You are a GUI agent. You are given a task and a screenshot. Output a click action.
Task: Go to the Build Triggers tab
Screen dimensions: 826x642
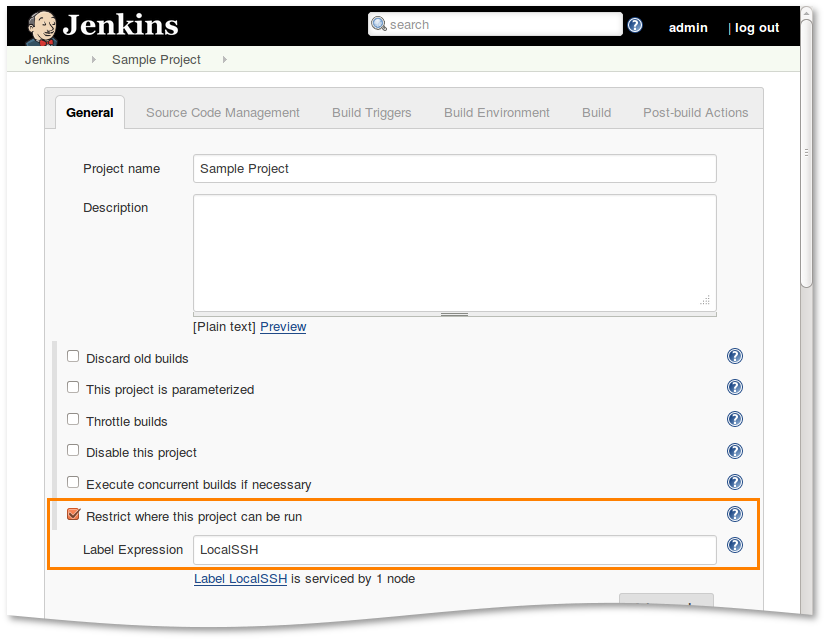[371, 113]
